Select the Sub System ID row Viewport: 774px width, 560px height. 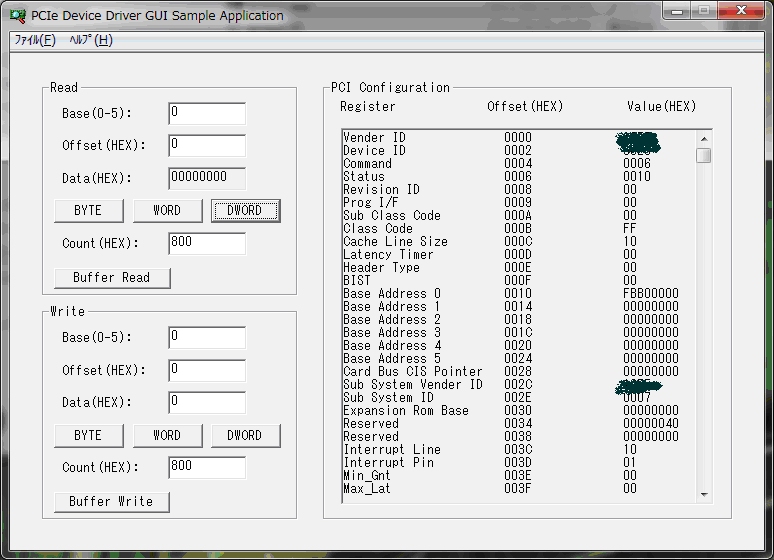[x=519, y=398]
